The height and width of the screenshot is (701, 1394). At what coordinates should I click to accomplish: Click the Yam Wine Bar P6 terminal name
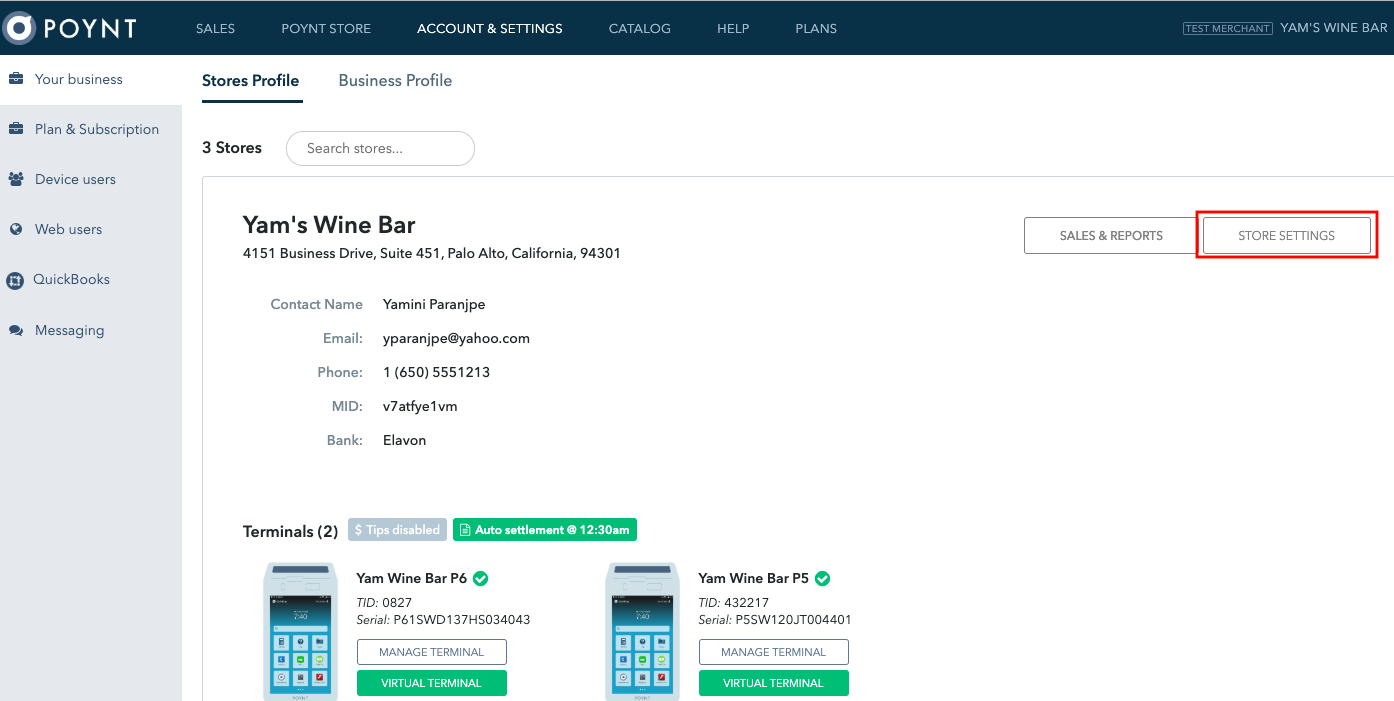click(x=412, y=578)
